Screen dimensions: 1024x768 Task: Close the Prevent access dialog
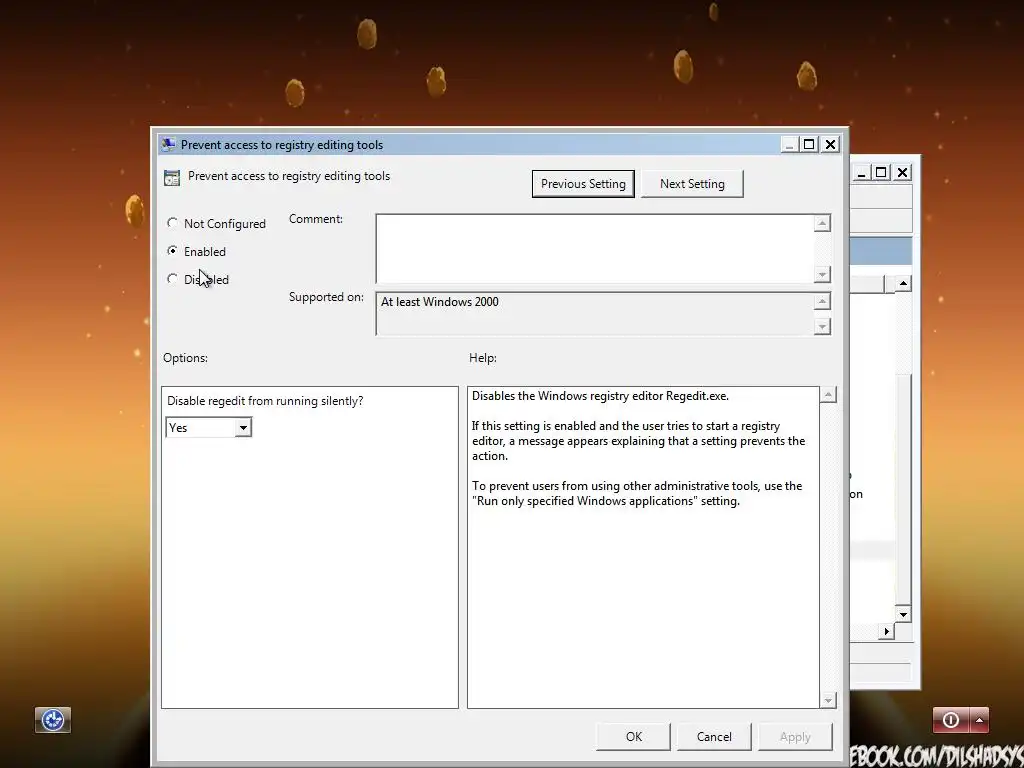click(830, 144)
